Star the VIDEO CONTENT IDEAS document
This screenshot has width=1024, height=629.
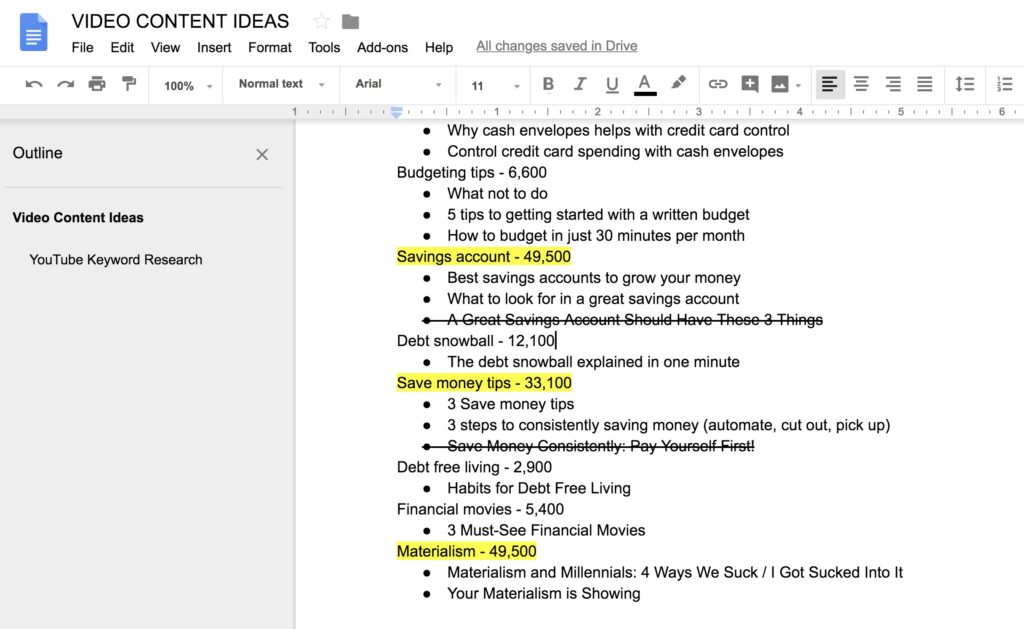tap(321, 22)
